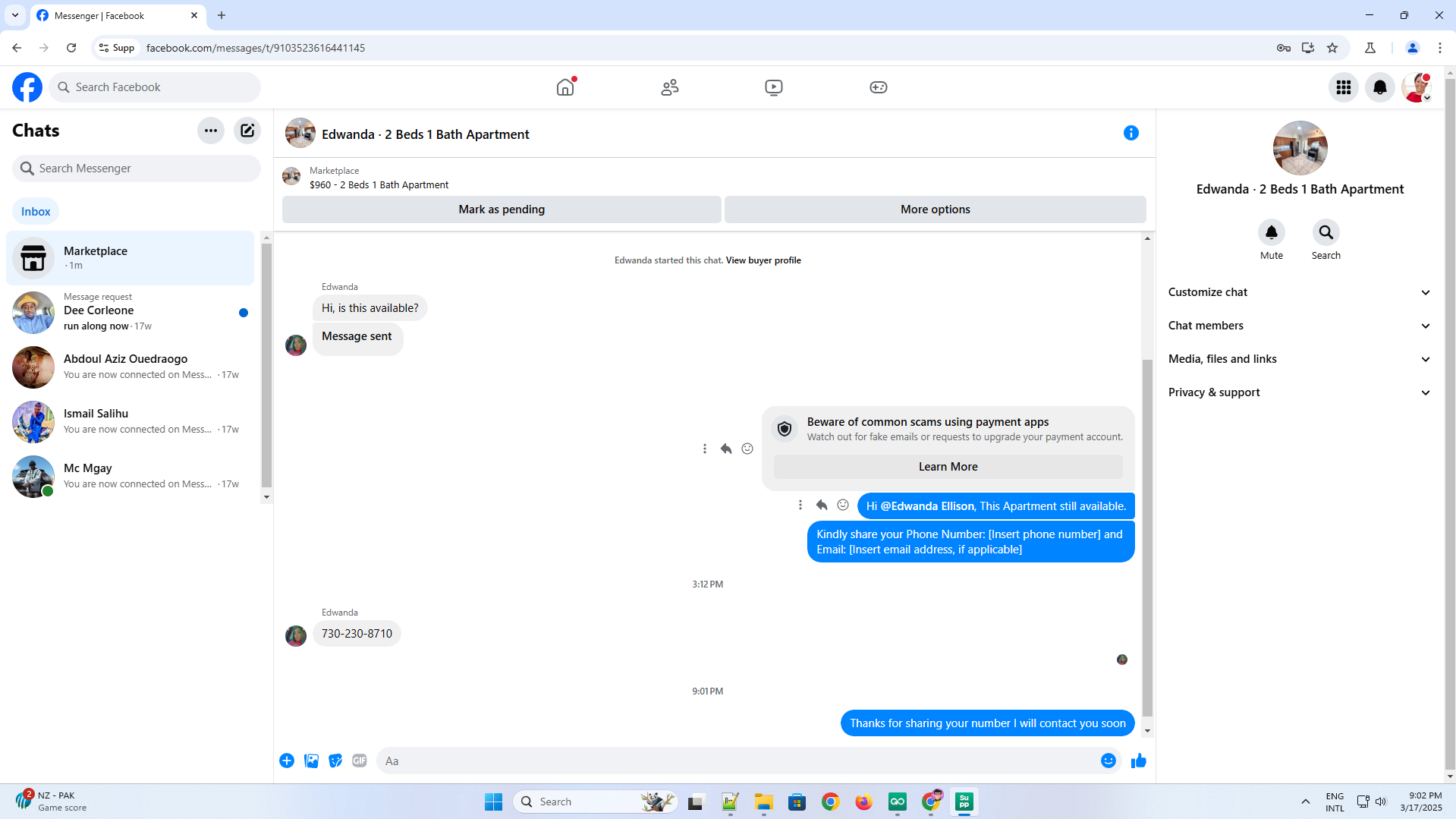Bookmark this page with the star icon

click(1332, 48)
